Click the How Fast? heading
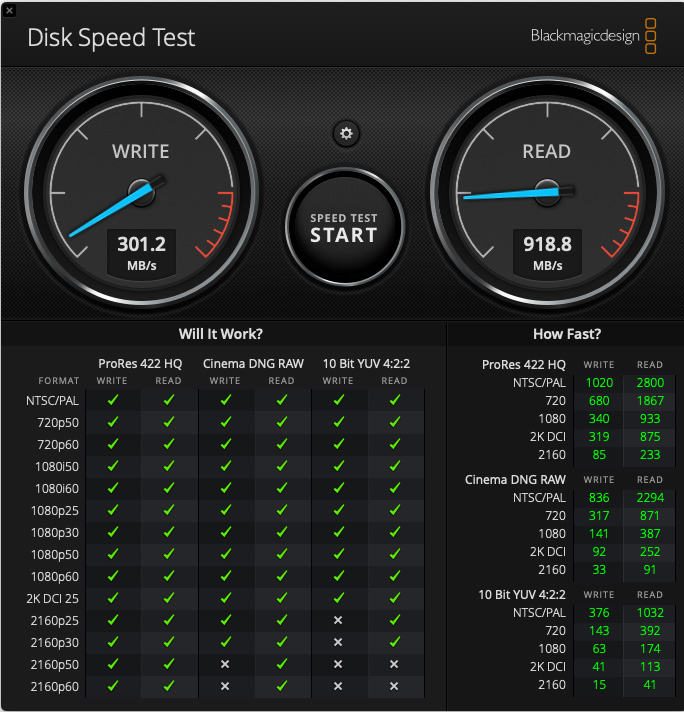 click(567, 334)
